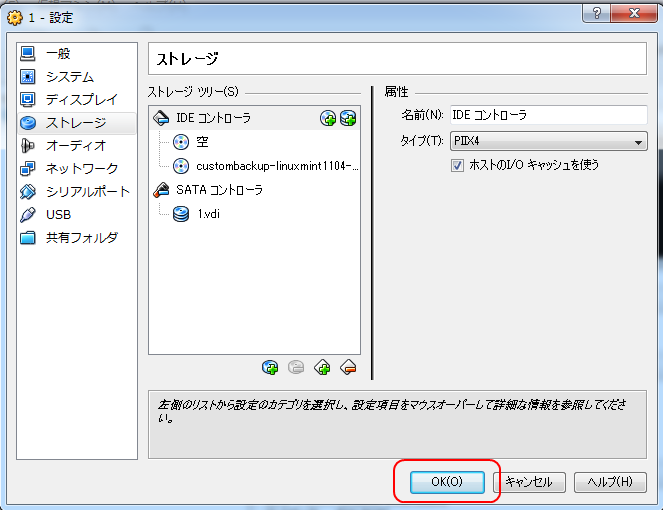Viewport: 663px width, 510px height.
Task: Toggle ホストのI/O キャッシュを使う checkbox
Action: (458, 164)
